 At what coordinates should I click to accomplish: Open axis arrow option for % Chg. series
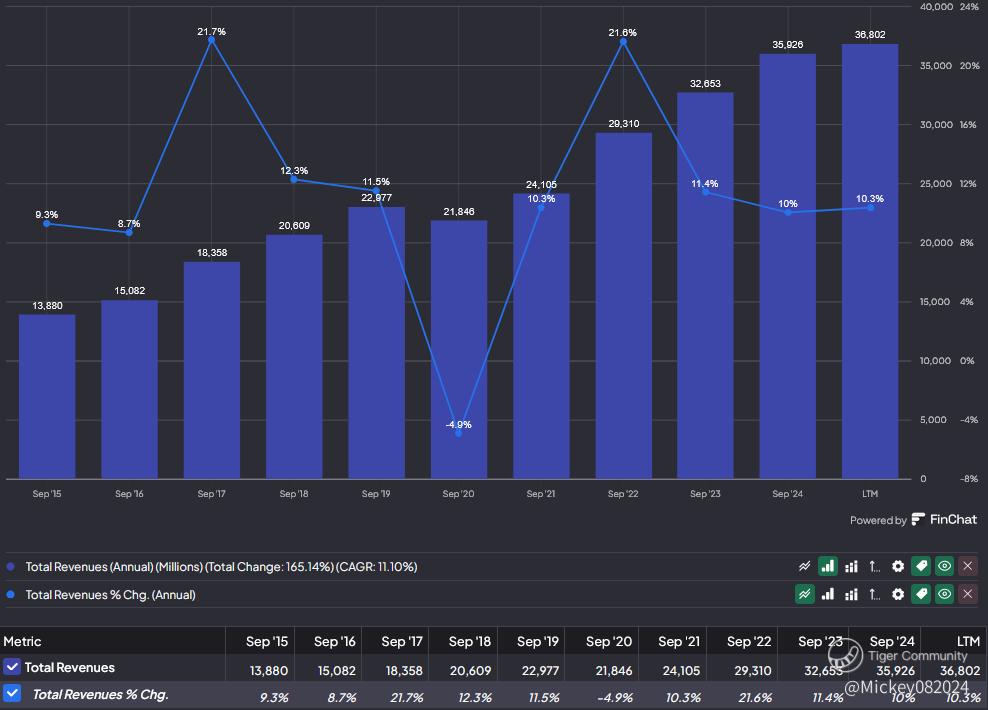click(874, 594)
